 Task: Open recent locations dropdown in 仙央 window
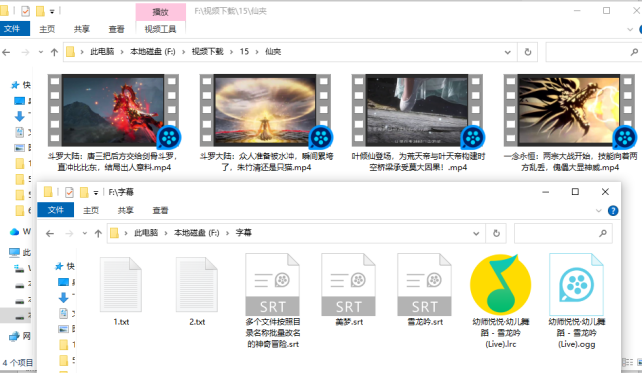tap(41, 52)
